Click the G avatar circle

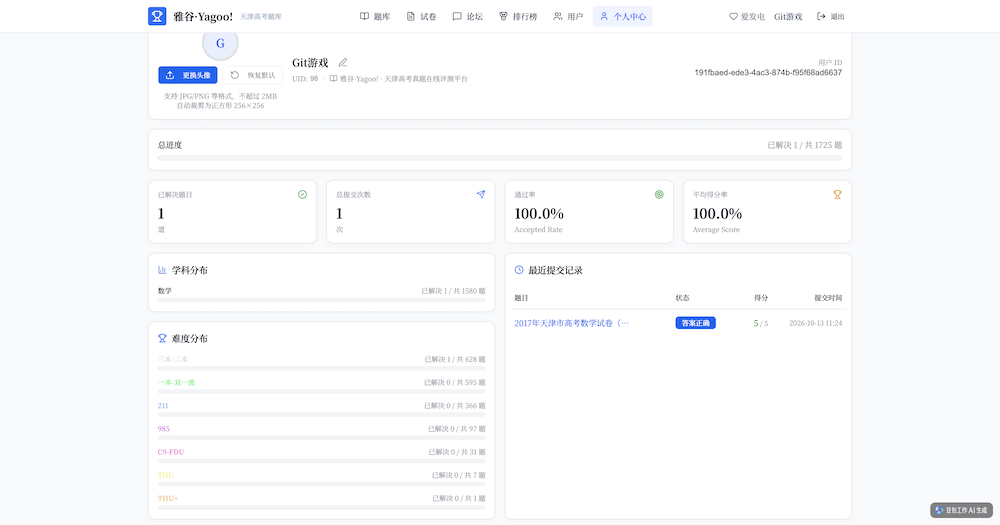click(220, 43)
